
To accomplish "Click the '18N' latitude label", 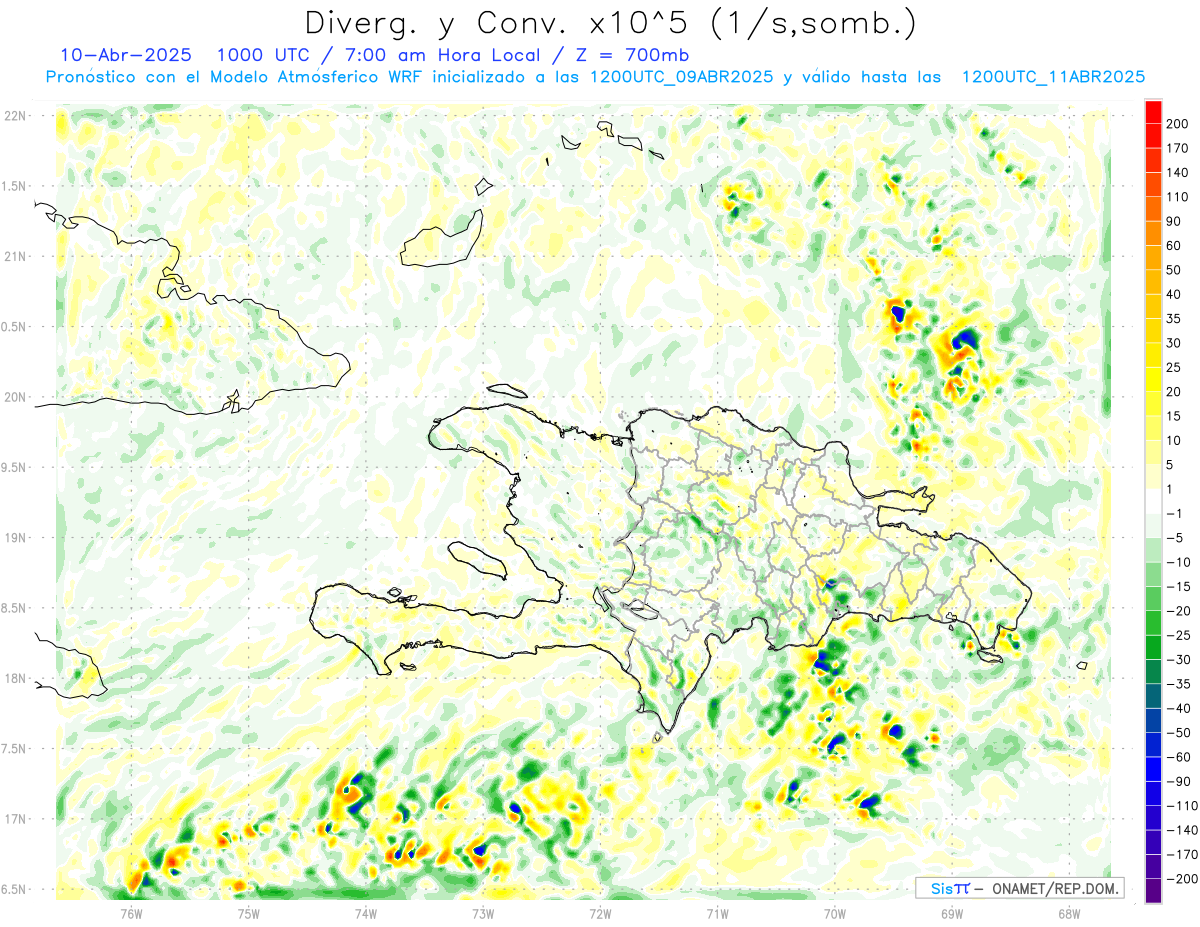I will point(14,679).
